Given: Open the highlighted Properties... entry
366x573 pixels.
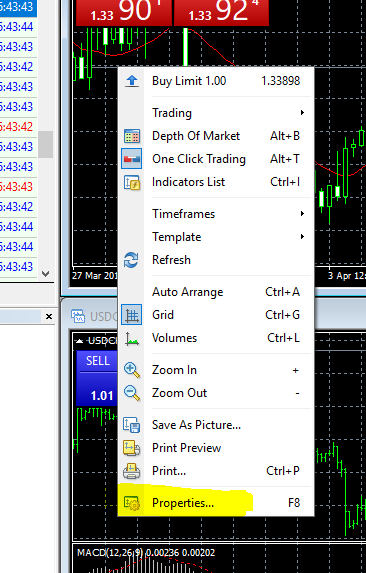Looking at the screenshot, I should pyautogui.click(x=216, y=503).
